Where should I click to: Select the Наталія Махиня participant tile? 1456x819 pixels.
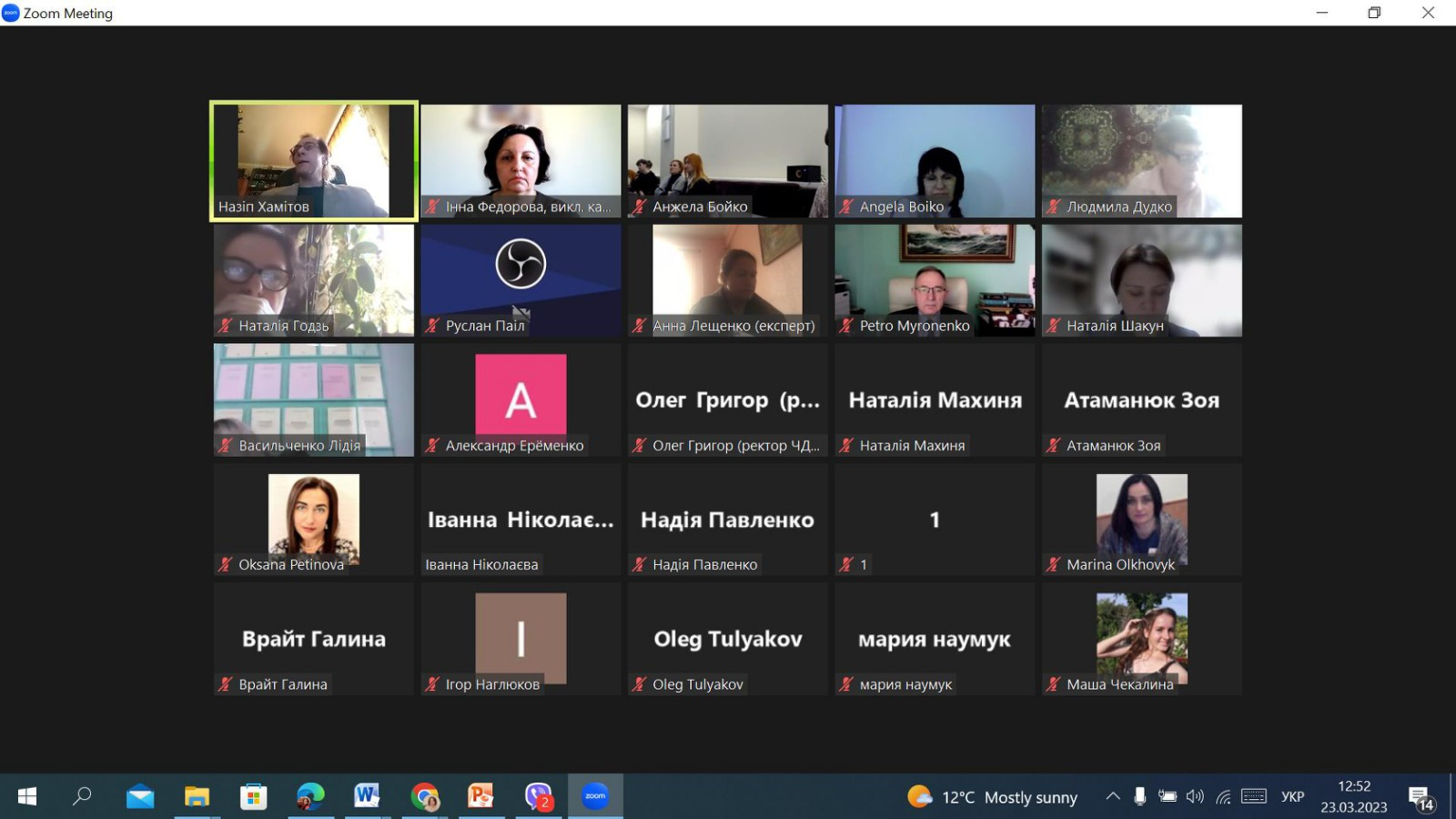pos(935,399)
